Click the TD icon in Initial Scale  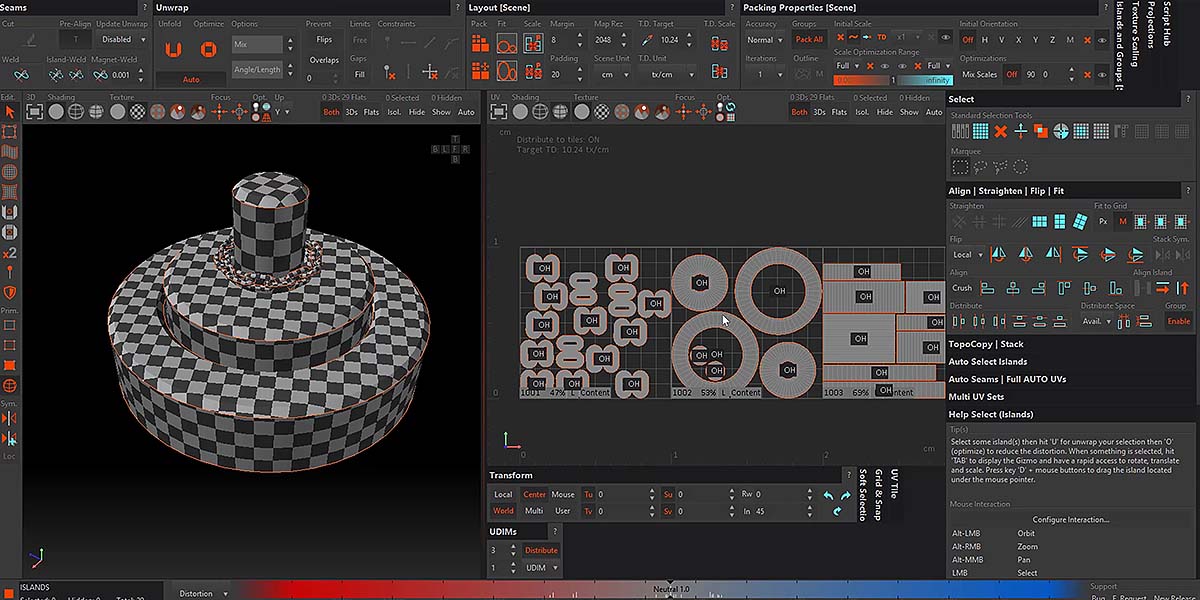tap(882, 37)
